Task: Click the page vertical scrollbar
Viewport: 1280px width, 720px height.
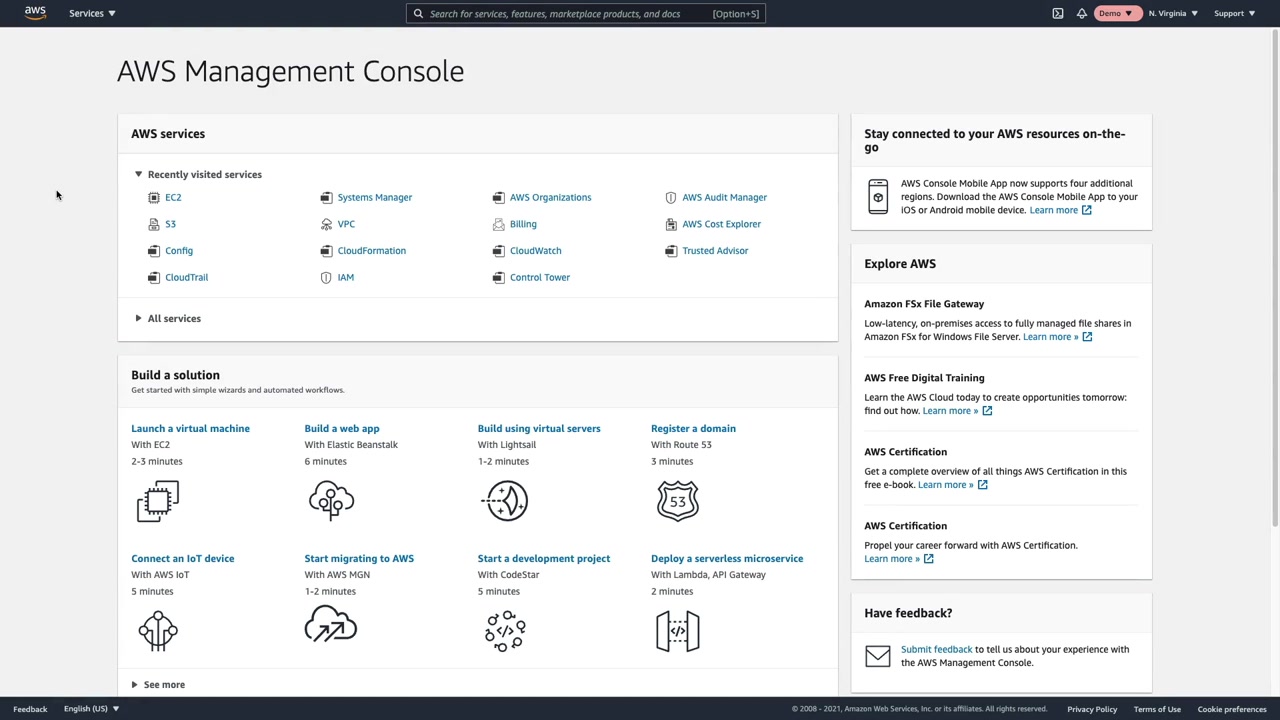Action: tap(1275, 278)
